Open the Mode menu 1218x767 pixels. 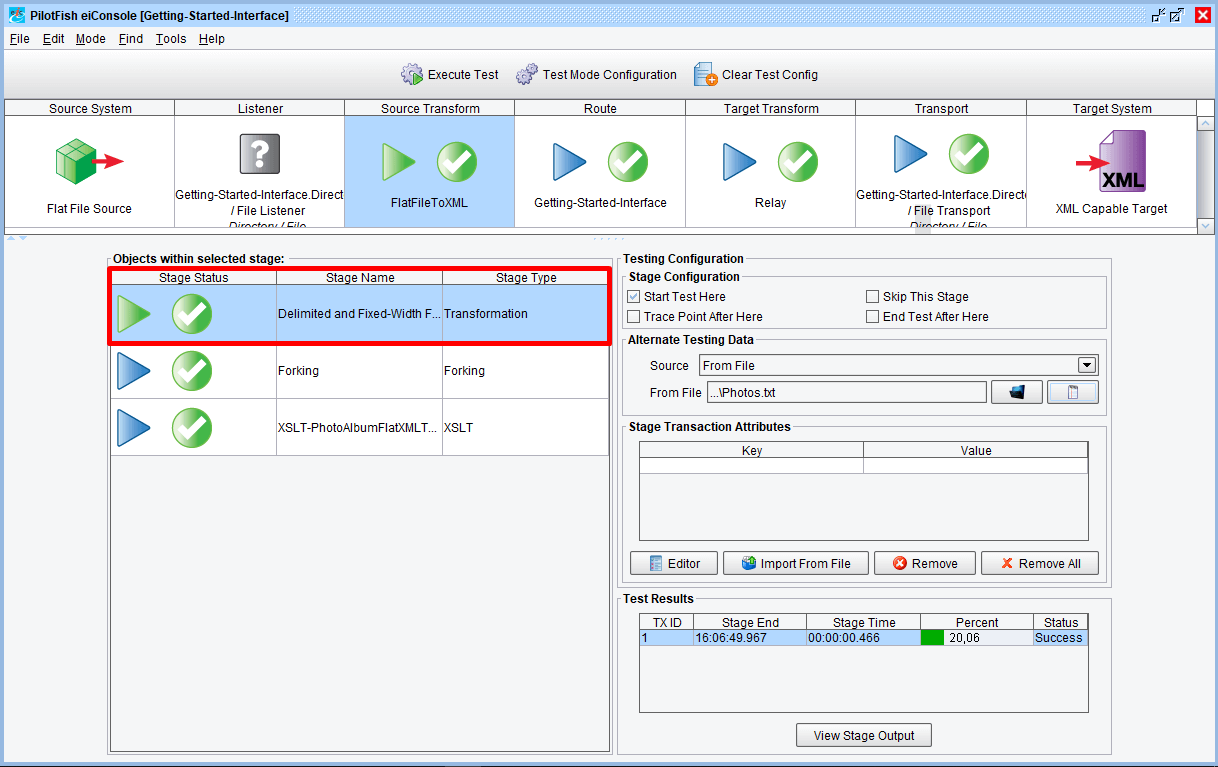pos(91,39)
